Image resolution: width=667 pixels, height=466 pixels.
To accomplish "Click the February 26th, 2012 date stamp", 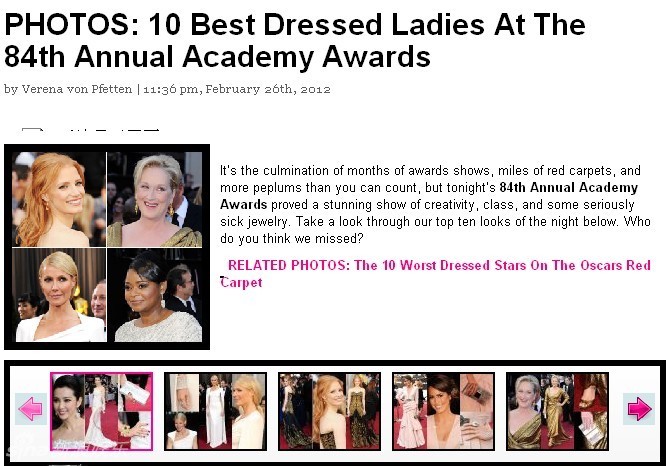I will [268, 89].
